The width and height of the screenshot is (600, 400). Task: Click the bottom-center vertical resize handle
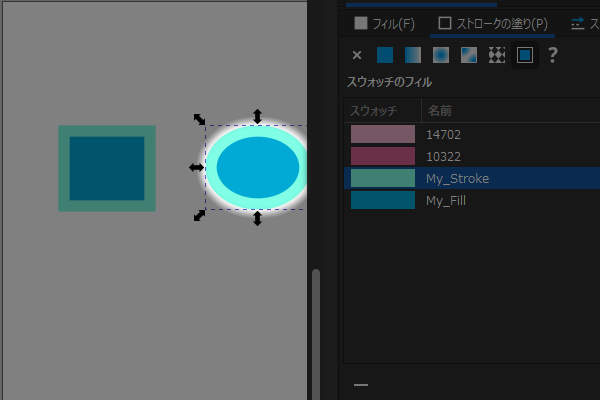tap(257, 218)
